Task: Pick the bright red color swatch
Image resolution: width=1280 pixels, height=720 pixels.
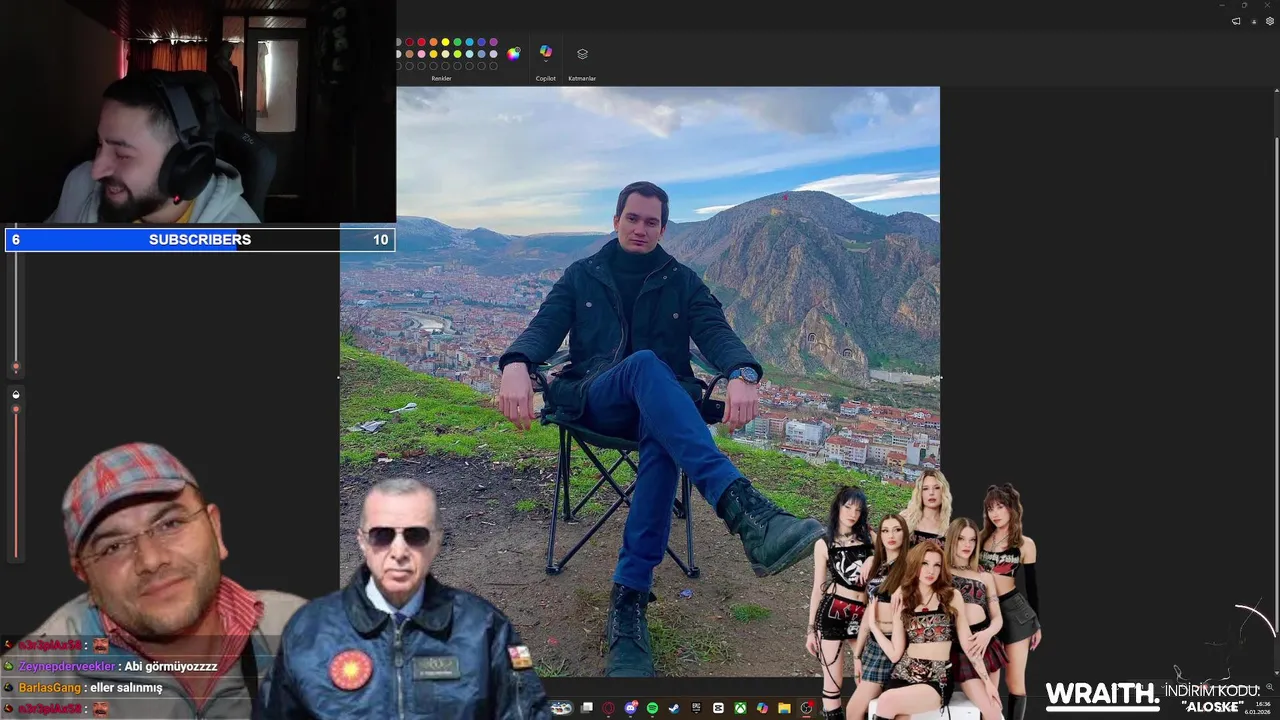Action: [421, 42]
